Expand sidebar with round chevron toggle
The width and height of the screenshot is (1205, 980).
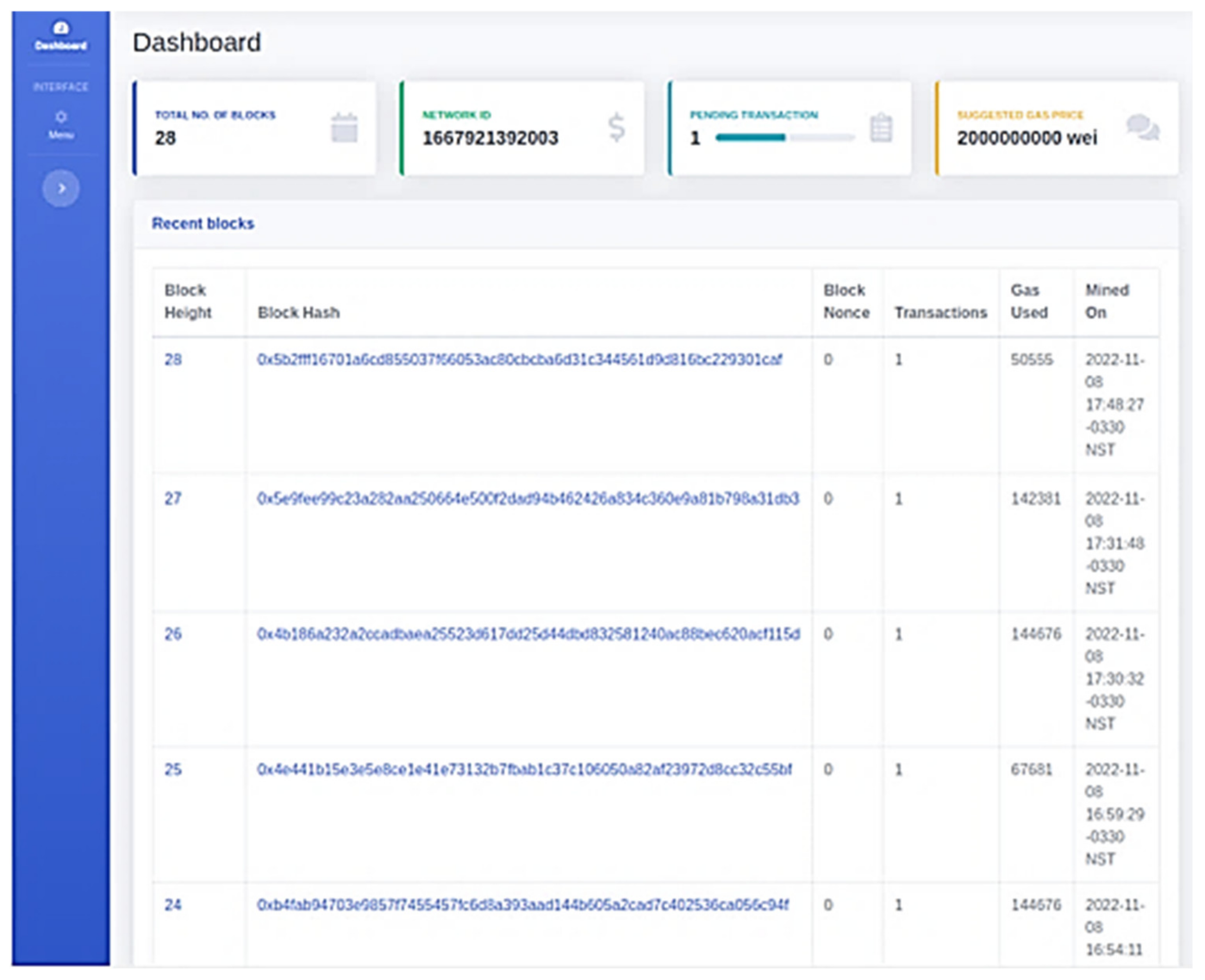(x=61, y=188)
